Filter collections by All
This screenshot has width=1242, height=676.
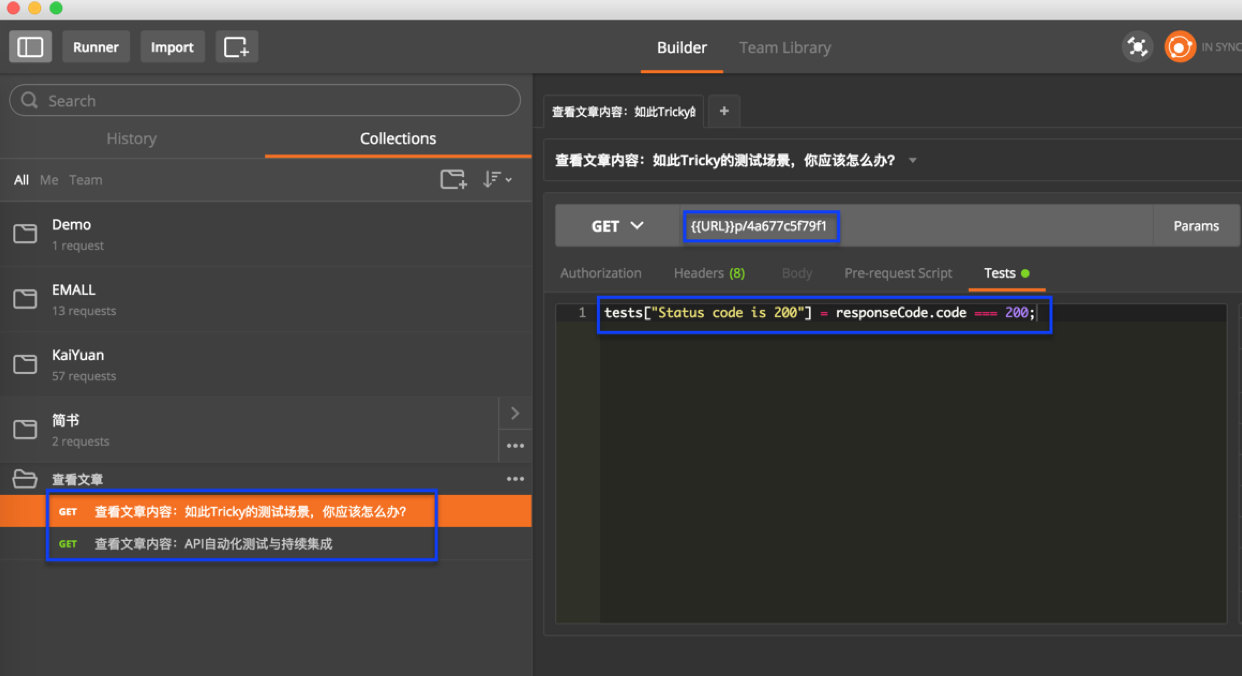pyautogui.click(x=21, y=180)
